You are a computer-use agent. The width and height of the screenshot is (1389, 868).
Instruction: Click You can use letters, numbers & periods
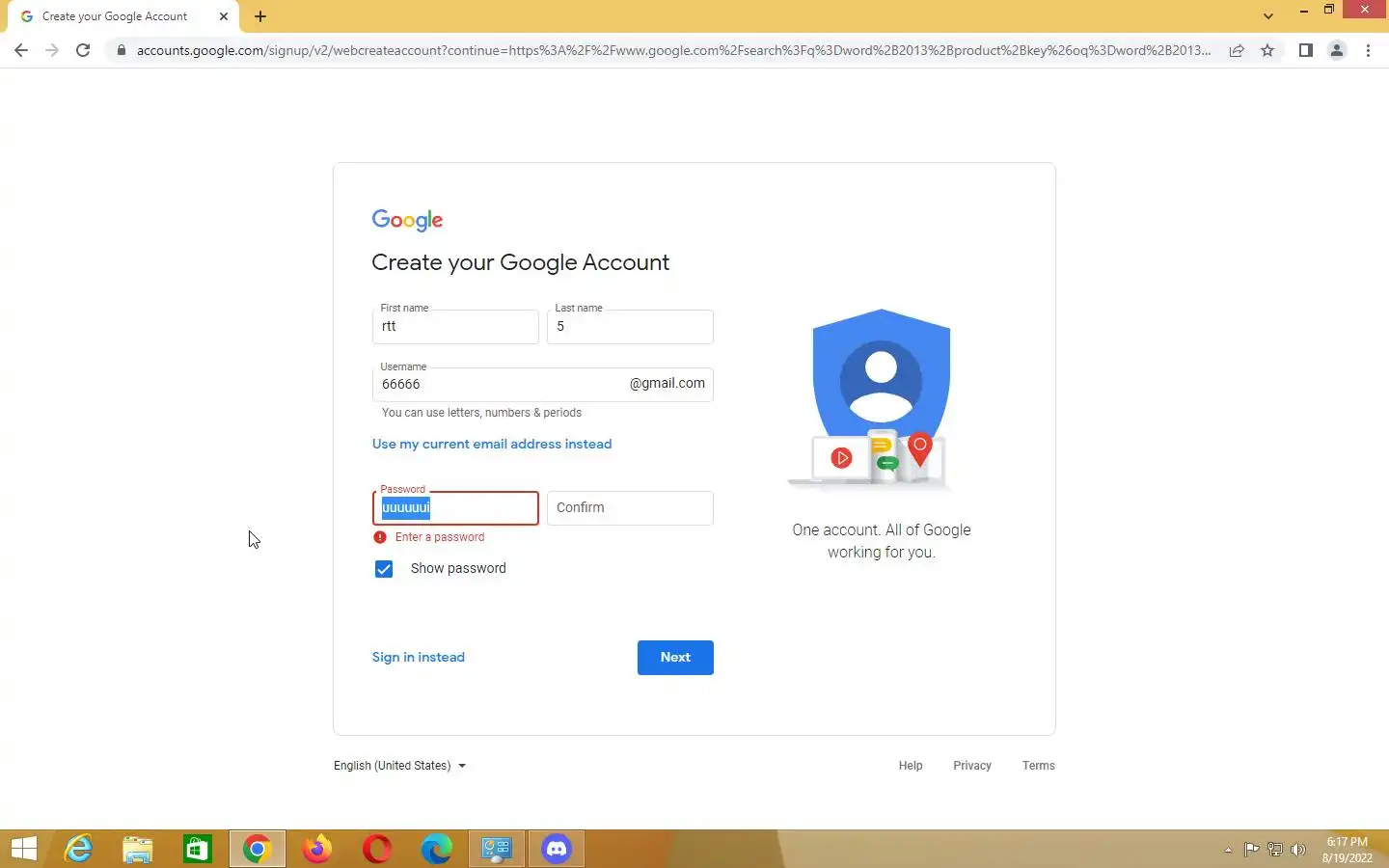click(x=481, y=413)
